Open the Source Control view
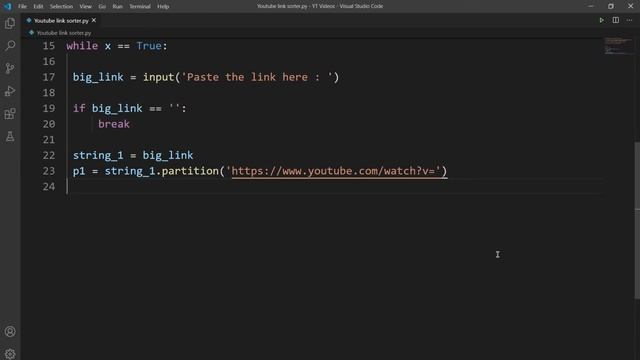Screen dimensions: 640x360 [10, 68]
